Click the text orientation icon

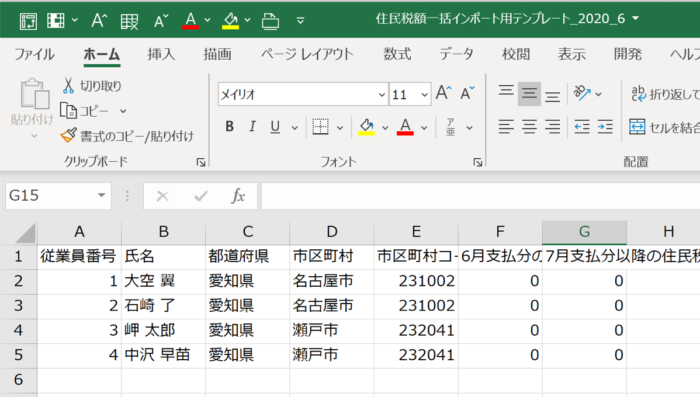pyautogui.click(x=582, y=94)
